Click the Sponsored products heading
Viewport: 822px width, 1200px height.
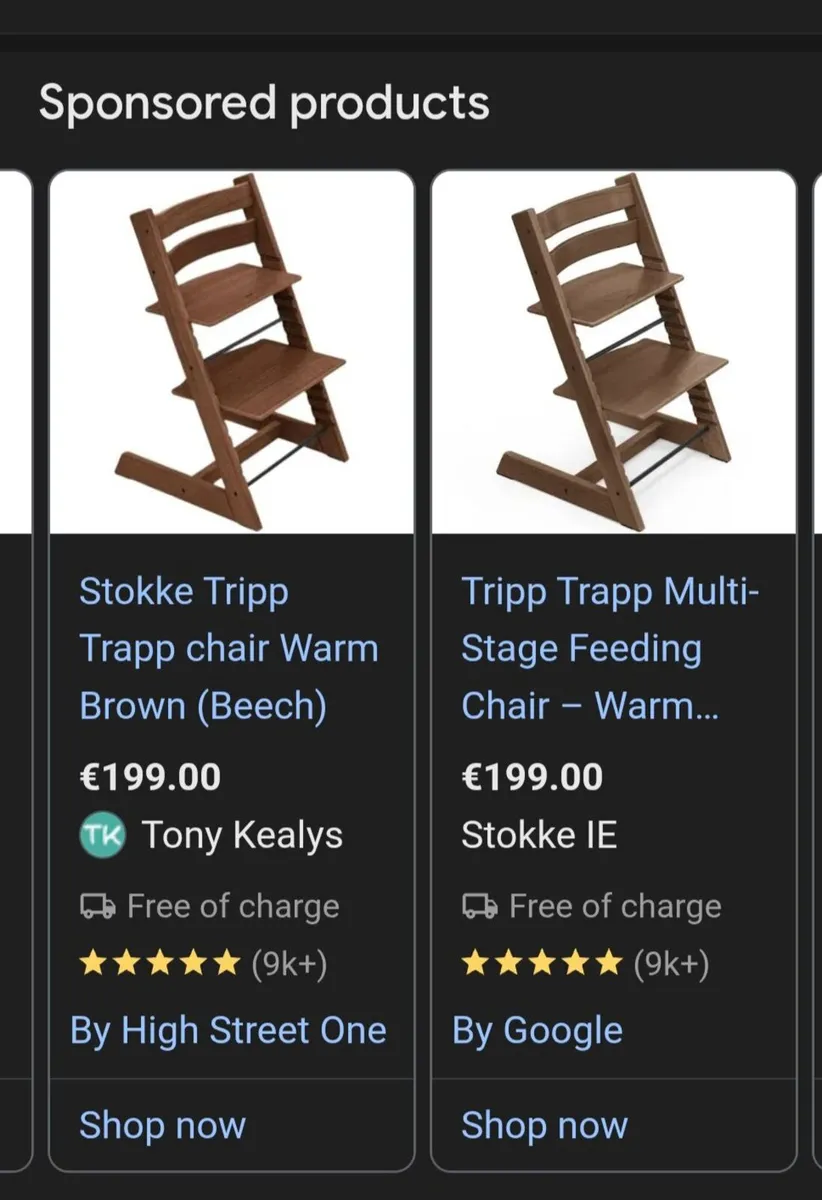pos(264,101)
